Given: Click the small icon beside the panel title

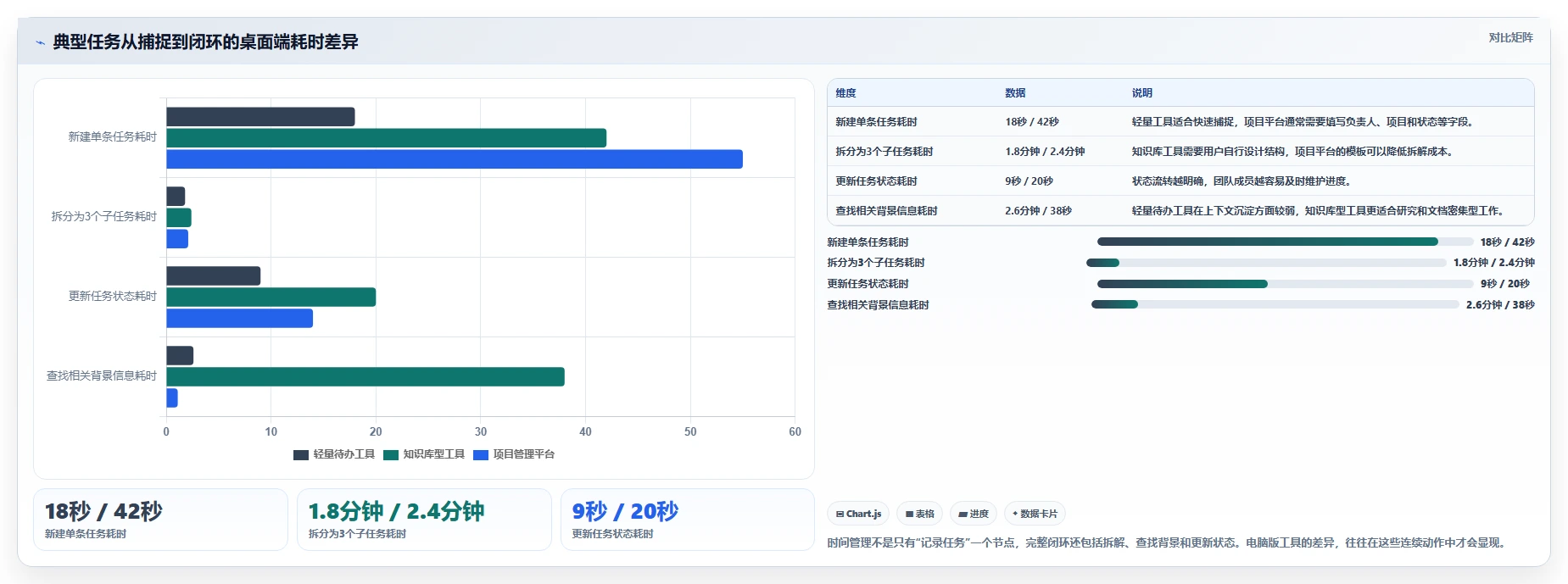Looking at the screenshot, I should (x=40, y=42).
